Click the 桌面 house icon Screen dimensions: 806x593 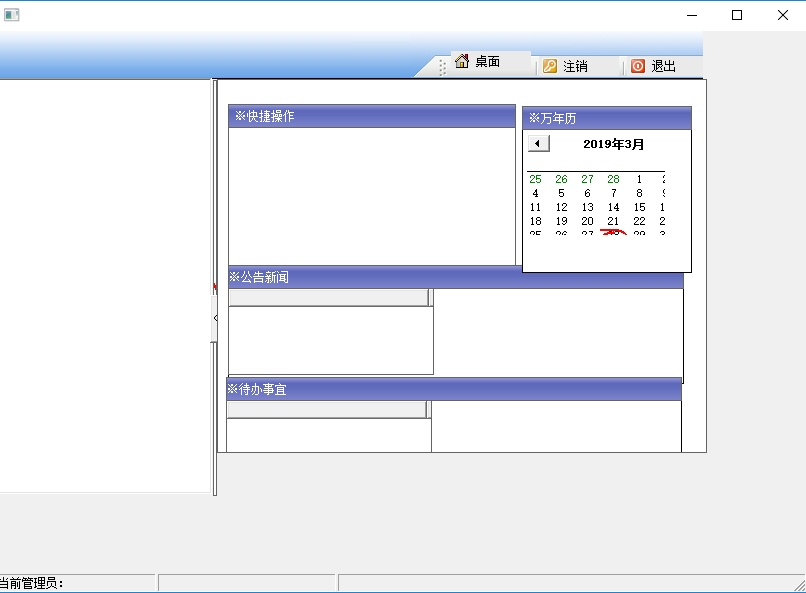click(x=462, y=62)
